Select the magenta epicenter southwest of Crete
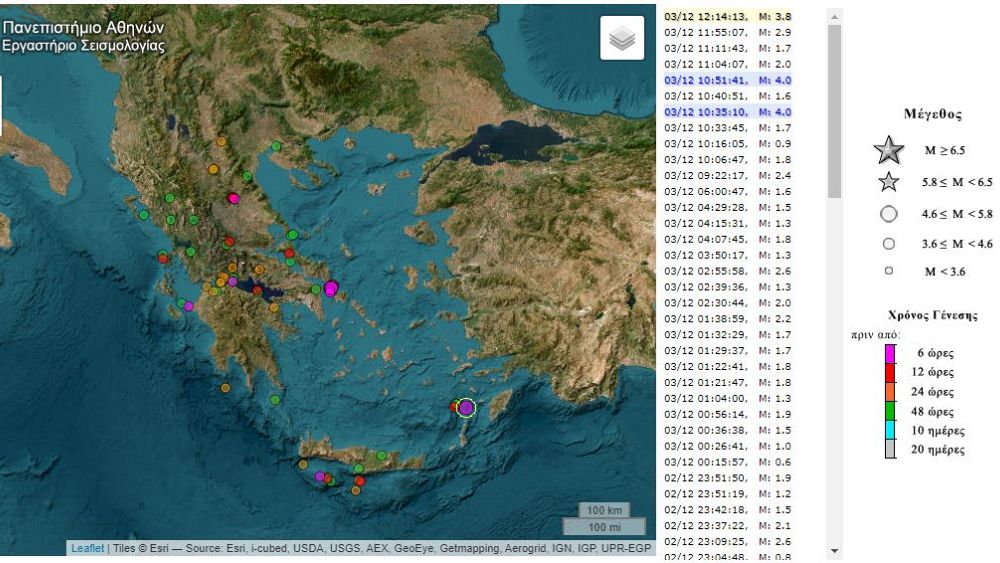The width and height of the screenshot is (1000, 563). point(320,477)
